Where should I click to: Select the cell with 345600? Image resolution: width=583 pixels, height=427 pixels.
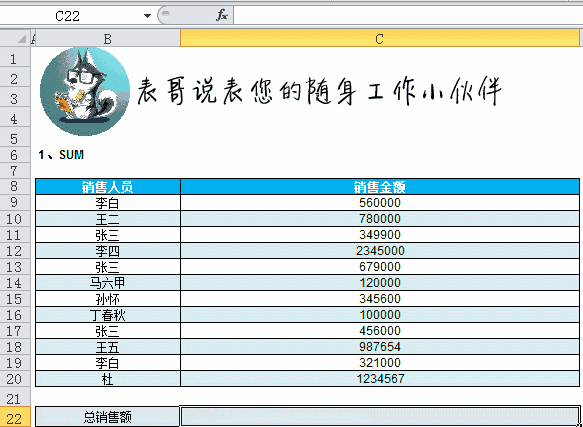tap(380, 299)
